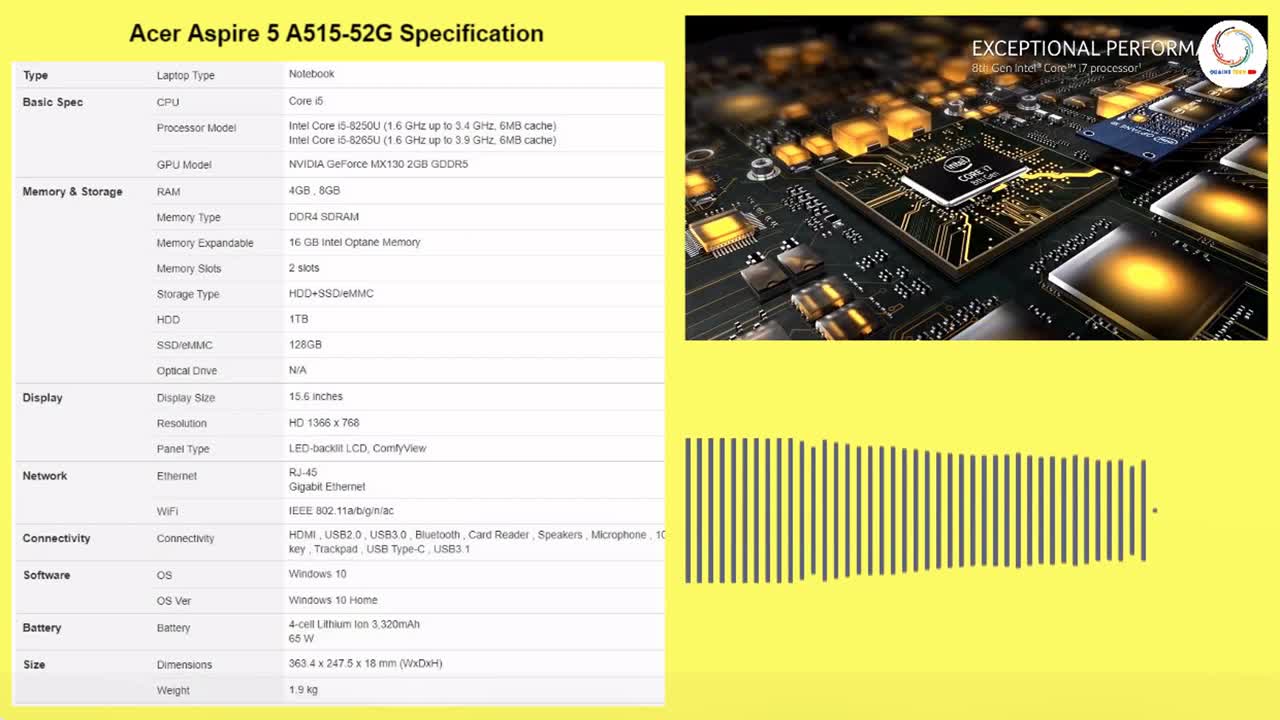Click the '4GB , 8GB' value
Screen dimensions: 1280x720
click(314, 191)
